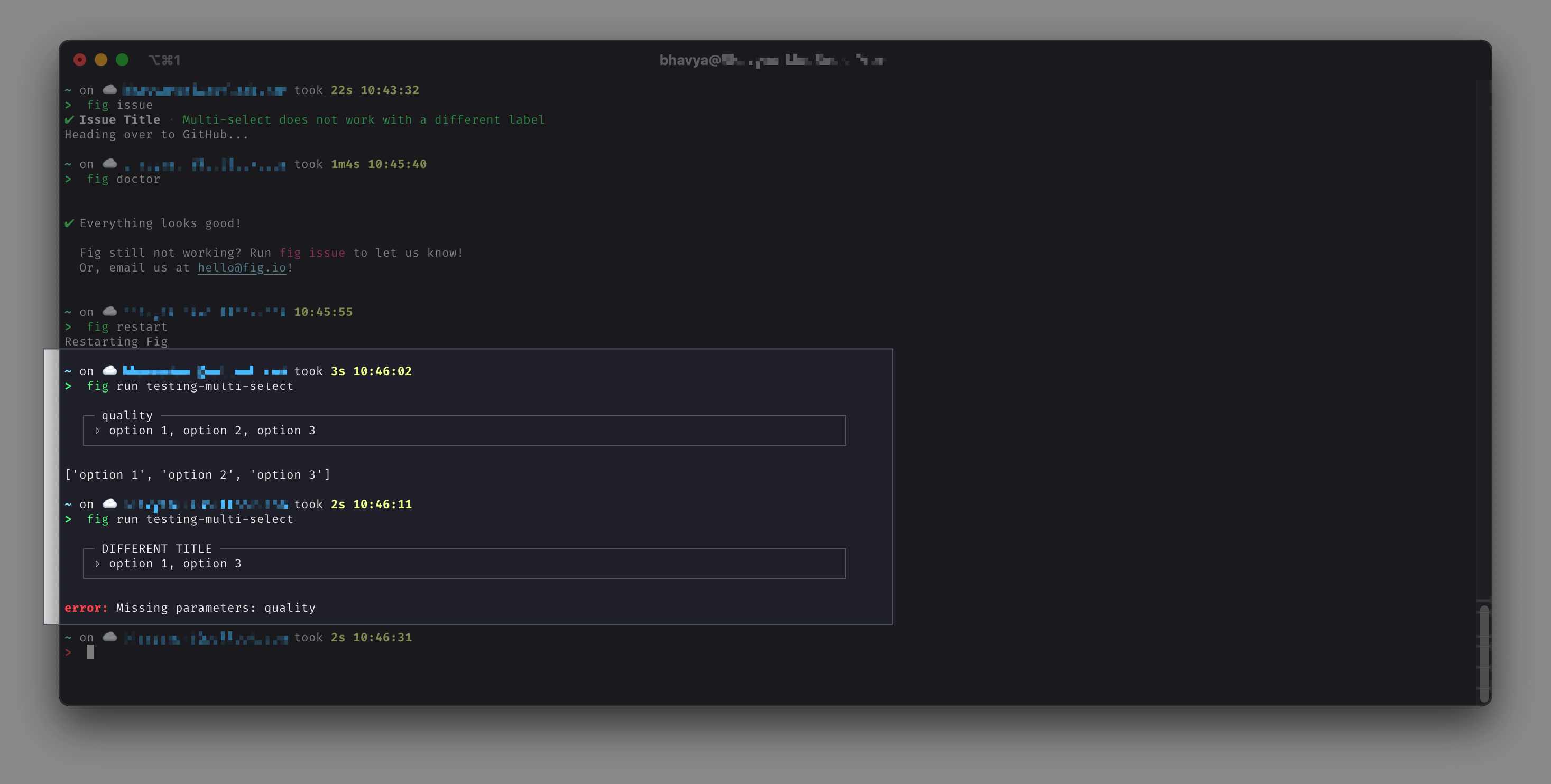Click the checkmark next to Everything looks good
The image size is (1551, 784).
69,222
